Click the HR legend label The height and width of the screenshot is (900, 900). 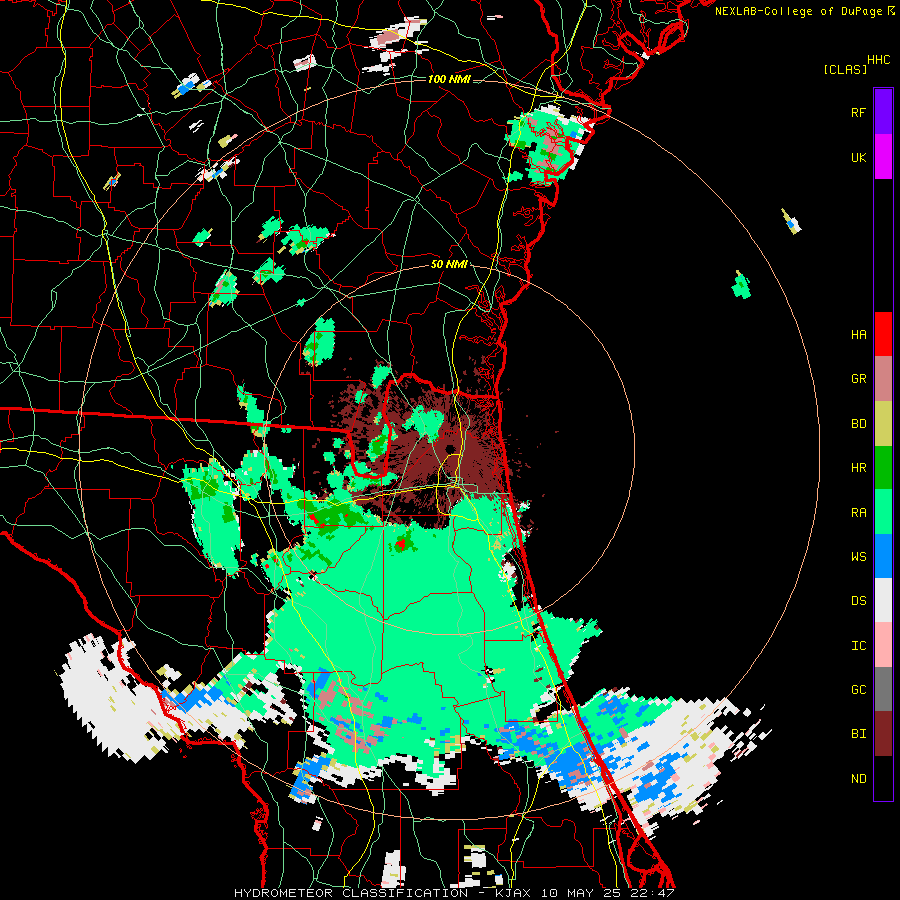pos(858,468)
